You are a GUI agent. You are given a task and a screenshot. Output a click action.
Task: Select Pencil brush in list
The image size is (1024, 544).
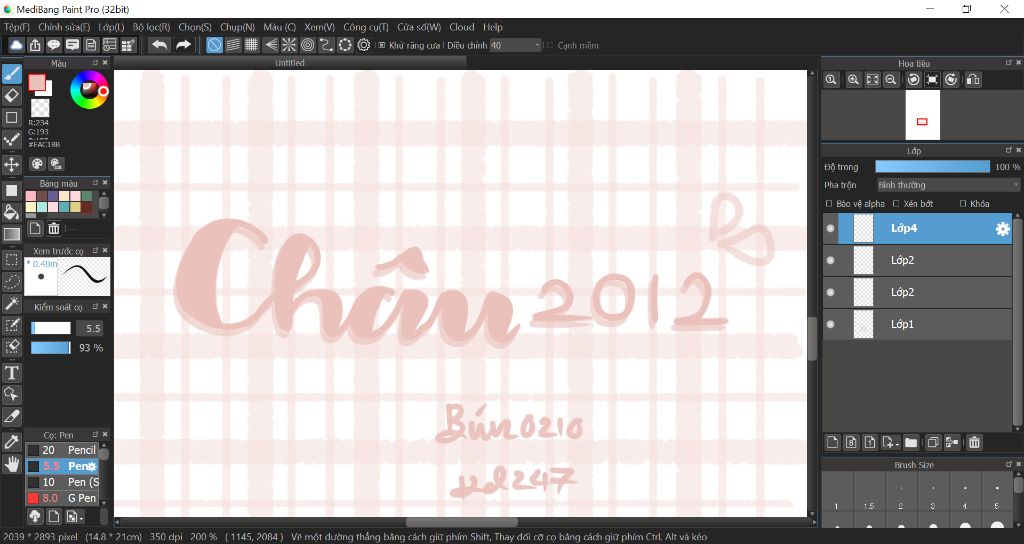tap(62, 450)
